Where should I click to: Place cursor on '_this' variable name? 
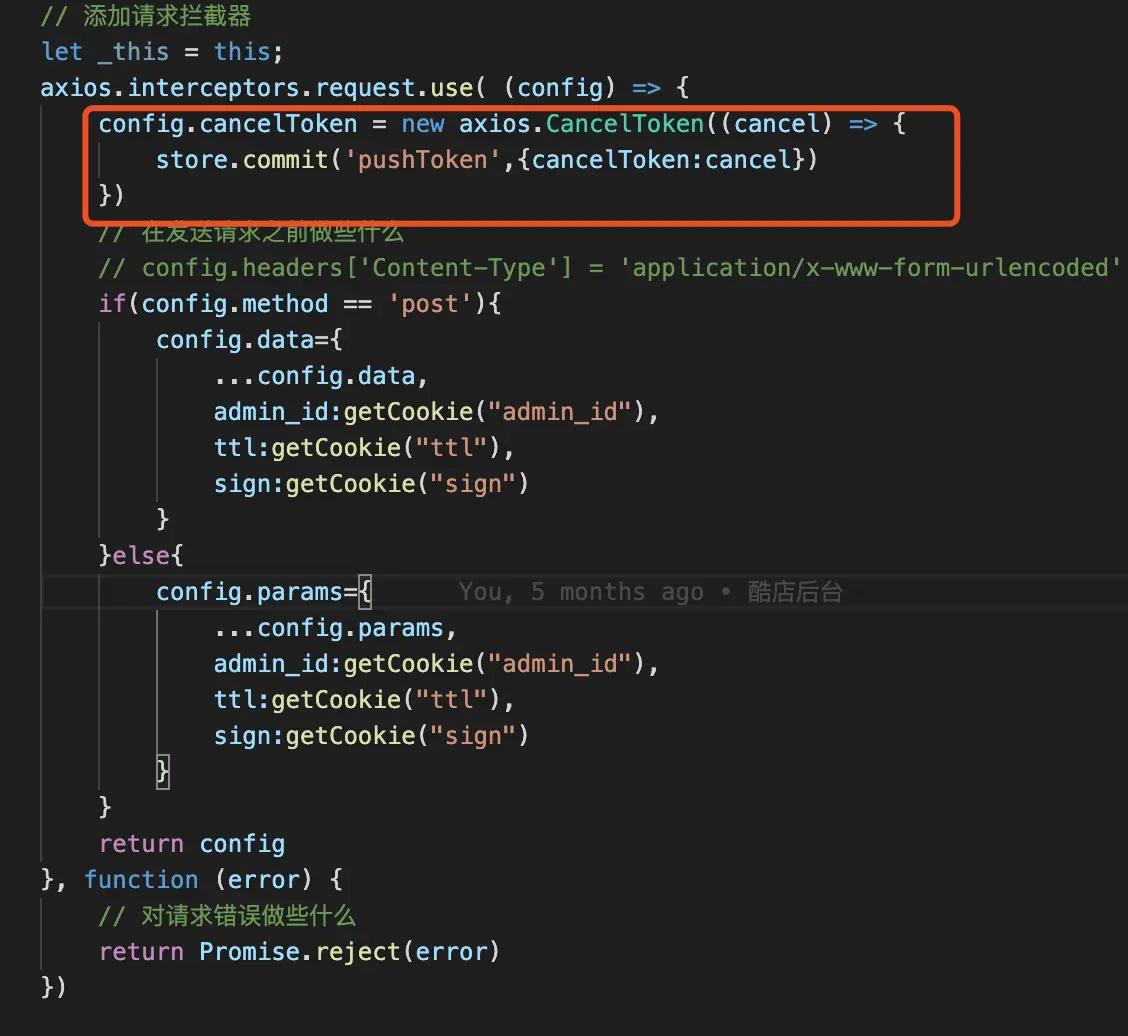(x=134, y=52)
